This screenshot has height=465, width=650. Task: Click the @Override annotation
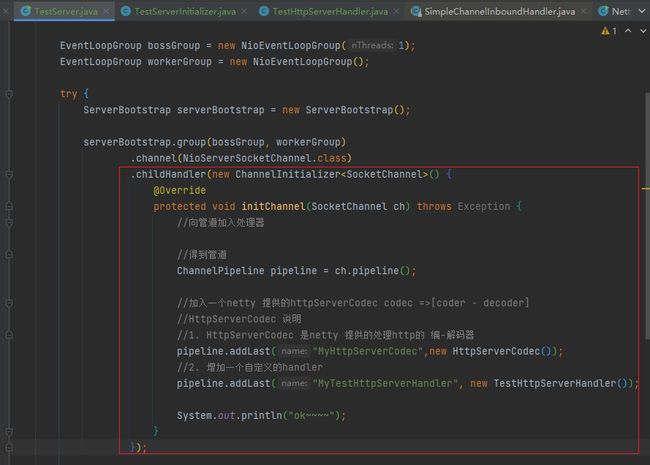pos(179,190)
